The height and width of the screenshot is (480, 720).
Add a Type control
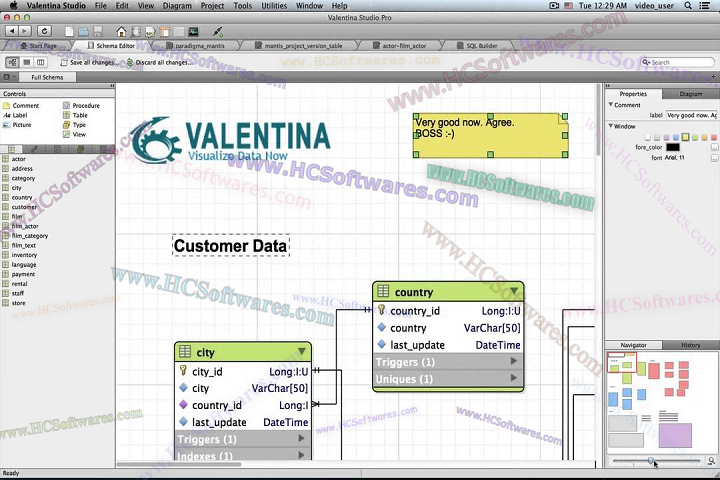(74, 125)
